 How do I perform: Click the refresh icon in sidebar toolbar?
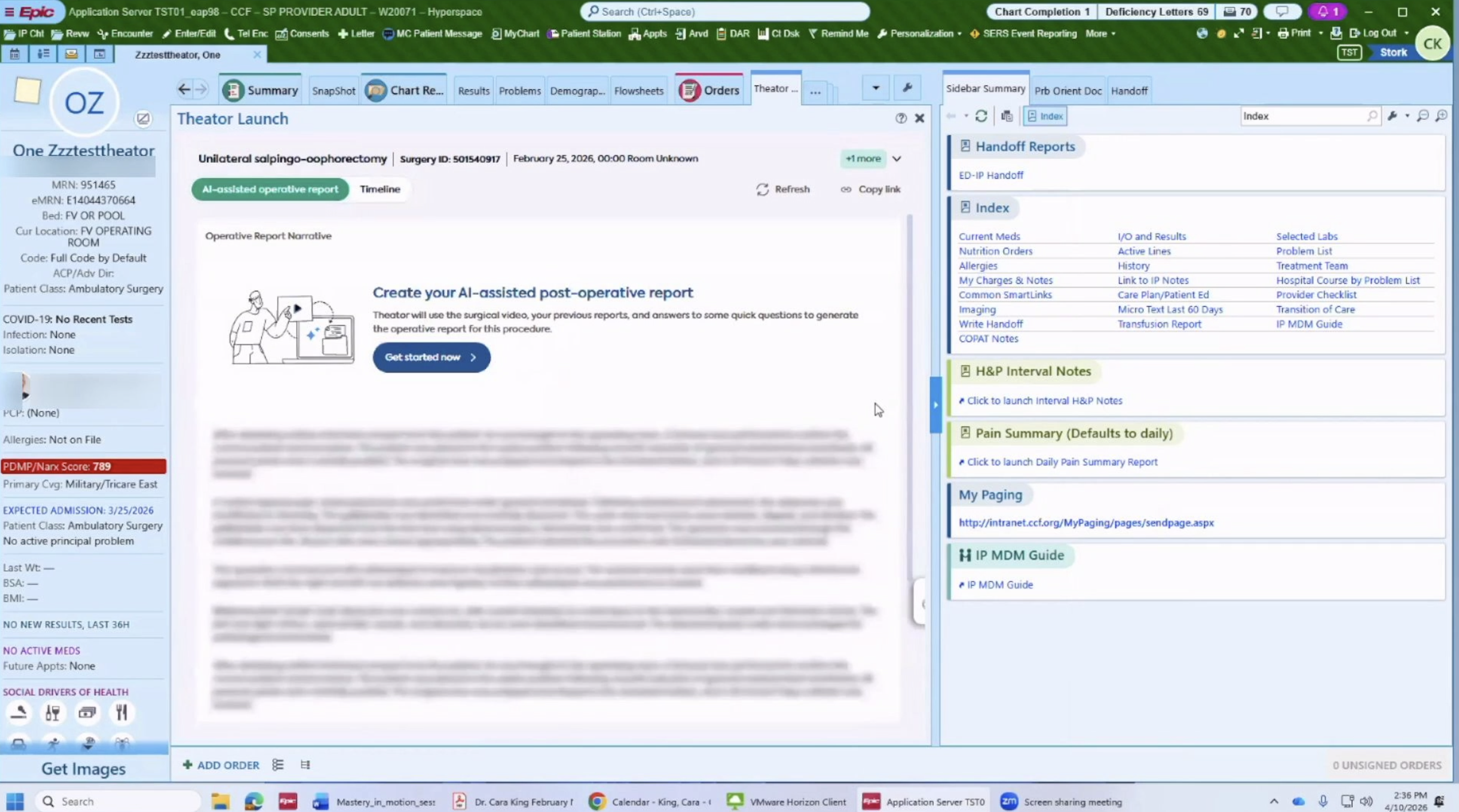tap(981, 116)
